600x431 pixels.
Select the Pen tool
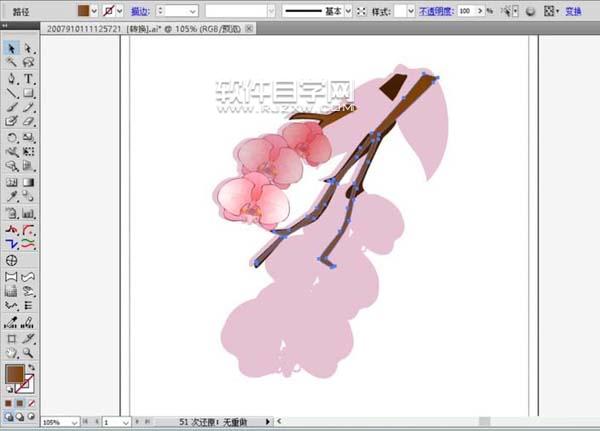coord(11,78)
